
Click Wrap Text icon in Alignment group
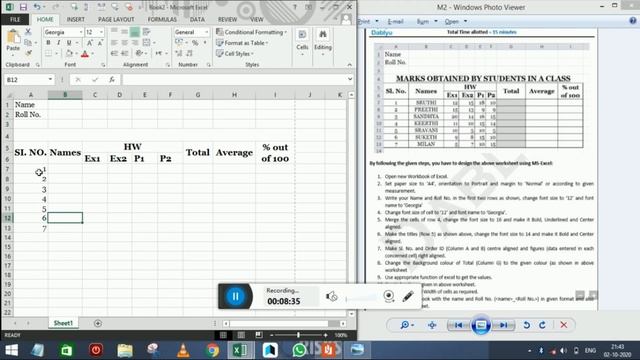[x=147, y=32]
